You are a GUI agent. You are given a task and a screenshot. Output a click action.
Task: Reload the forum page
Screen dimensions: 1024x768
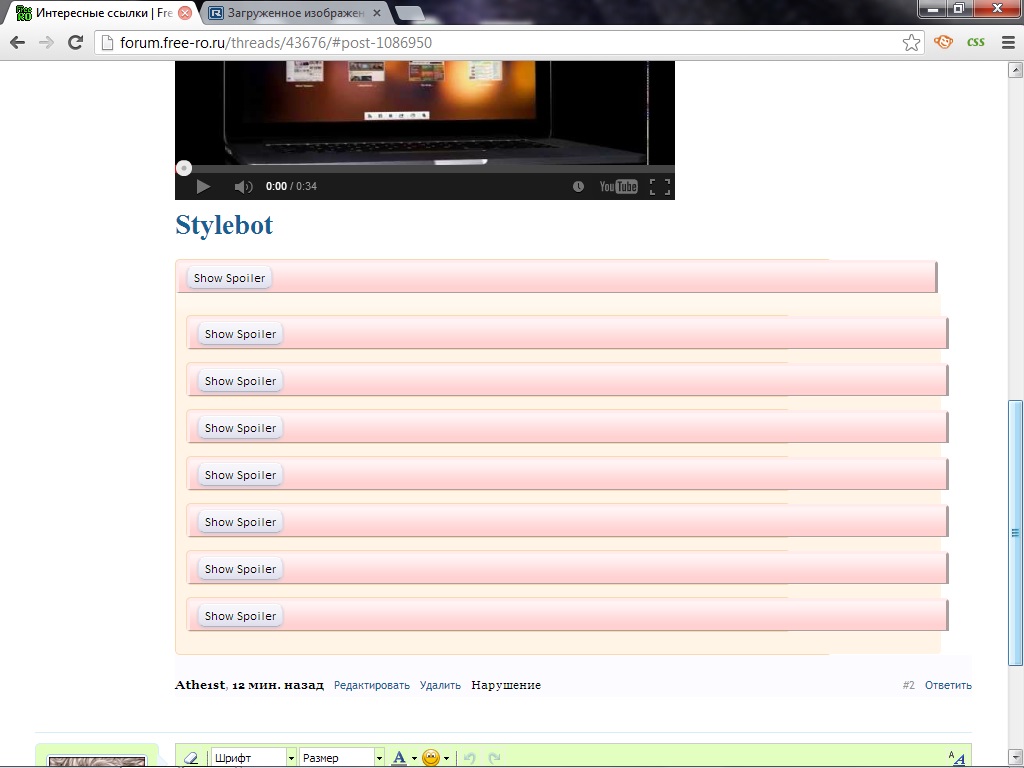[x=76, y=42]
